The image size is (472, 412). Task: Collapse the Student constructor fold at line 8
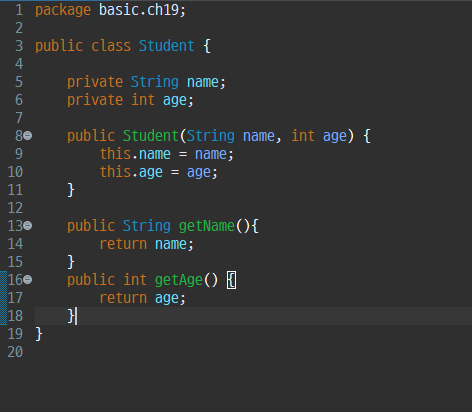(x=28, y=136)
